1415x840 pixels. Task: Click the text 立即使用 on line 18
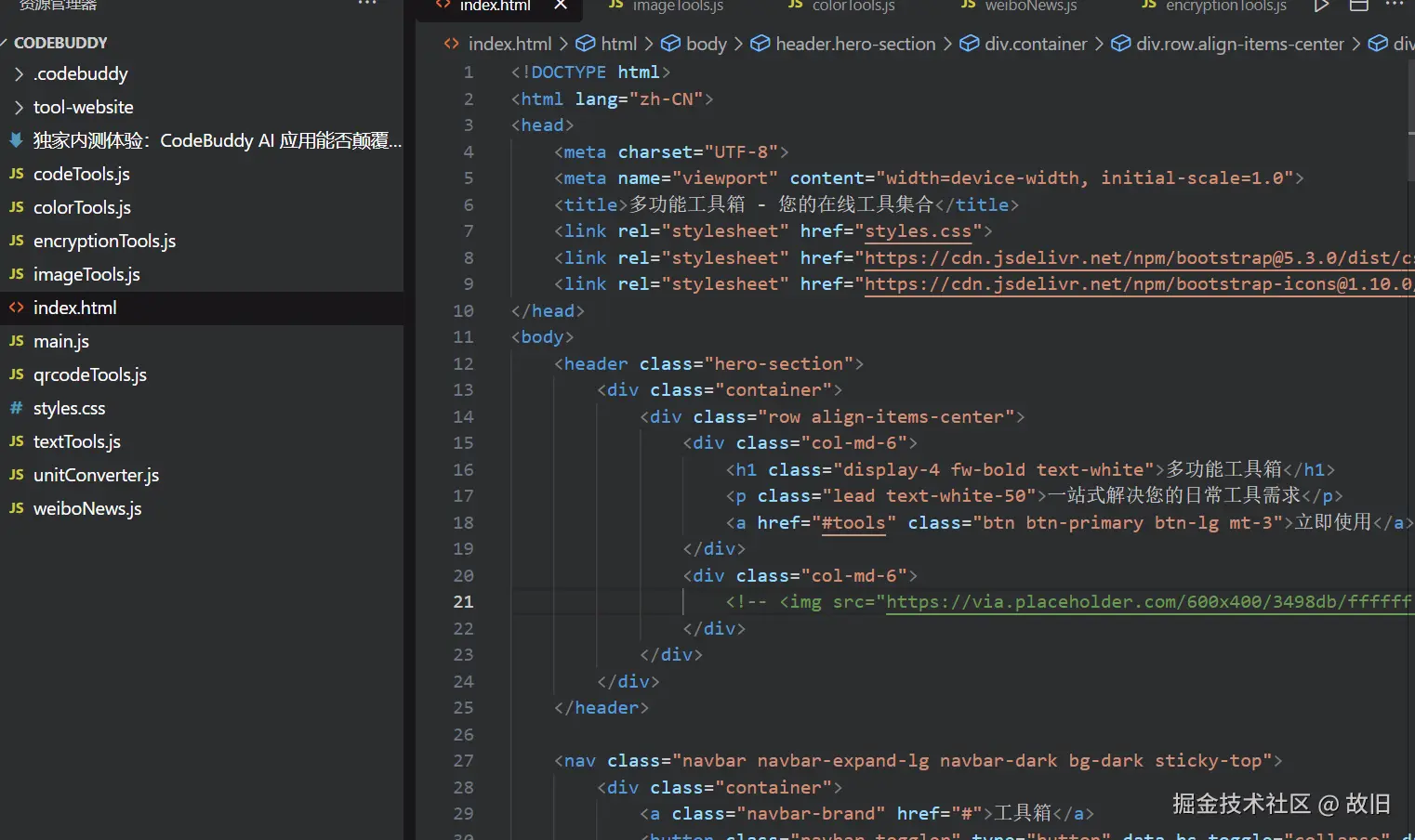1333,522
